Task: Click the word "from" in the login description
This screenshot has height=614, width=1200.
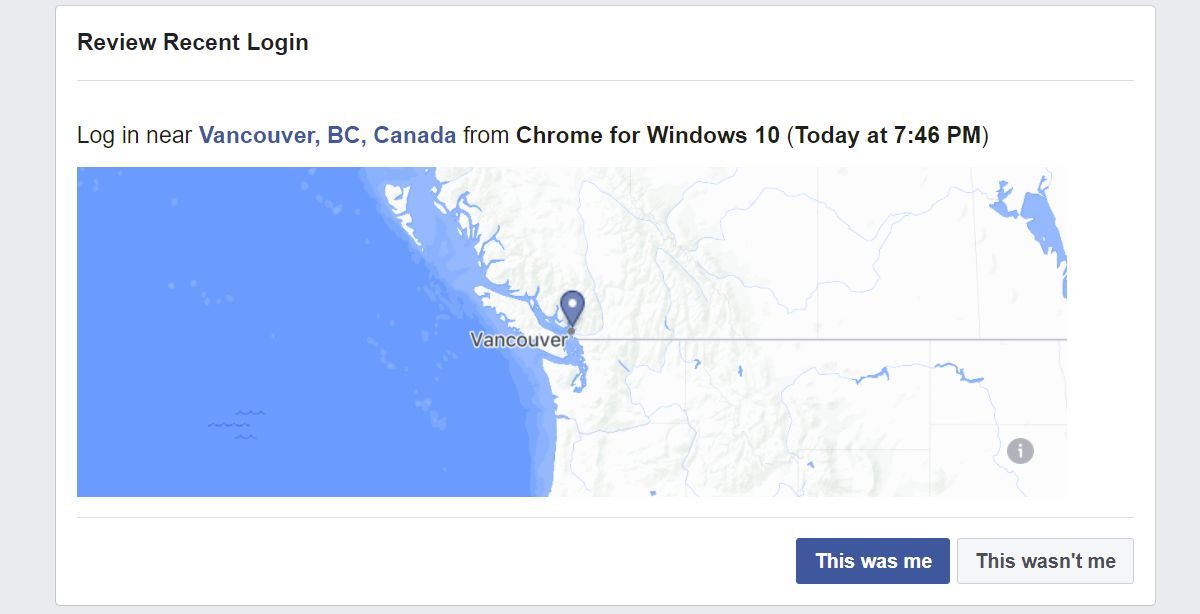Action: pos(486,135)
